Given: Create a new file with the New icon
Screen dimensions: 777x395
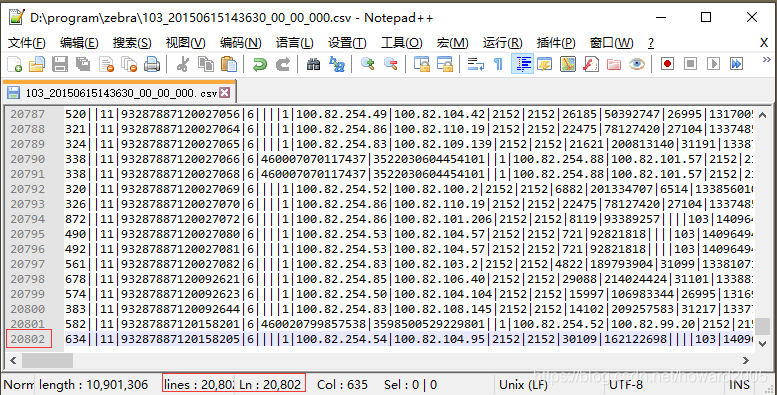Looking at the screenshot, I should pyautogui.click(x=14, y=64).
